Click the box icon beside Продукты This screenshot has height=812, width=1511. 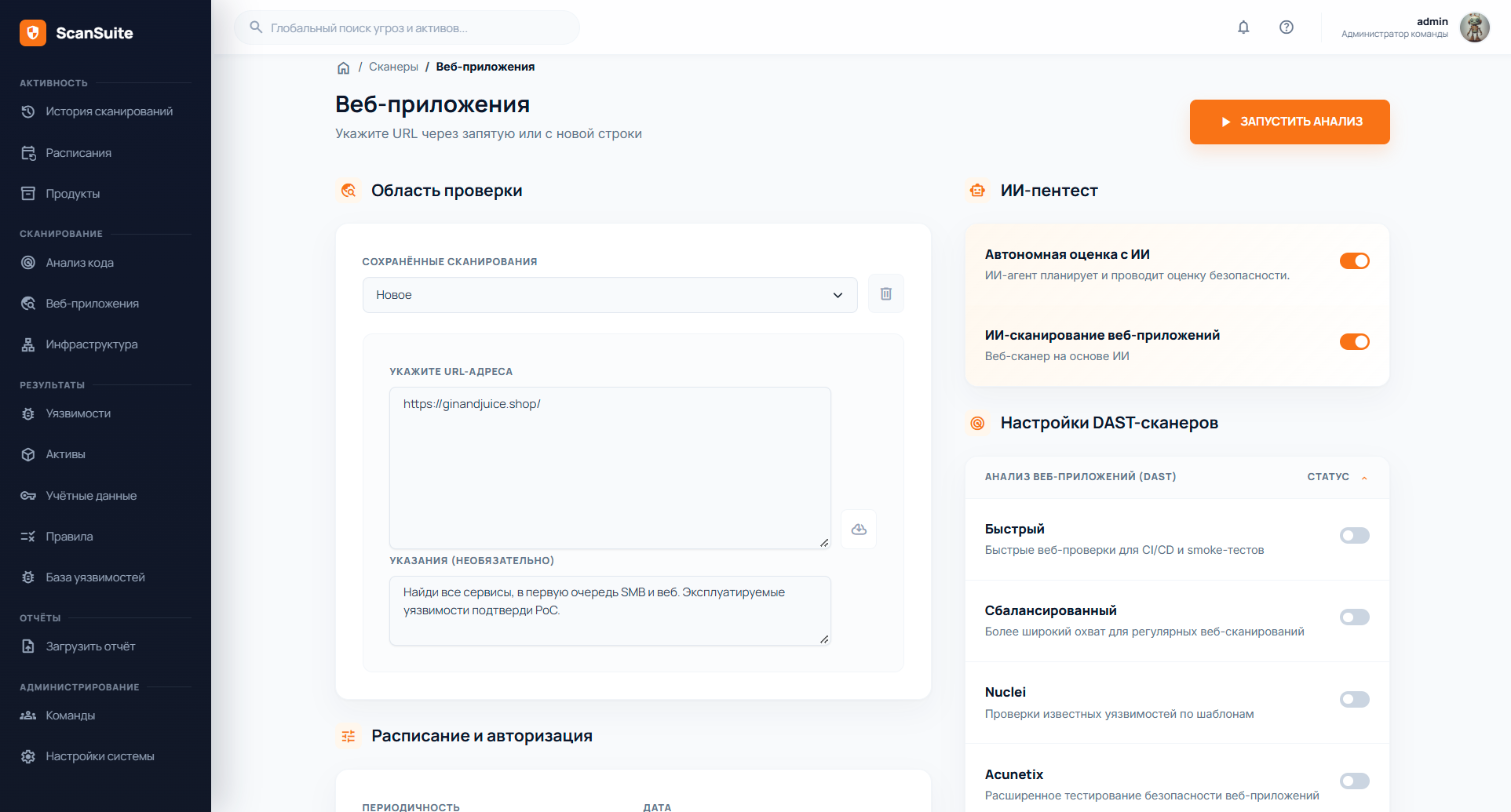coord(28,193)
